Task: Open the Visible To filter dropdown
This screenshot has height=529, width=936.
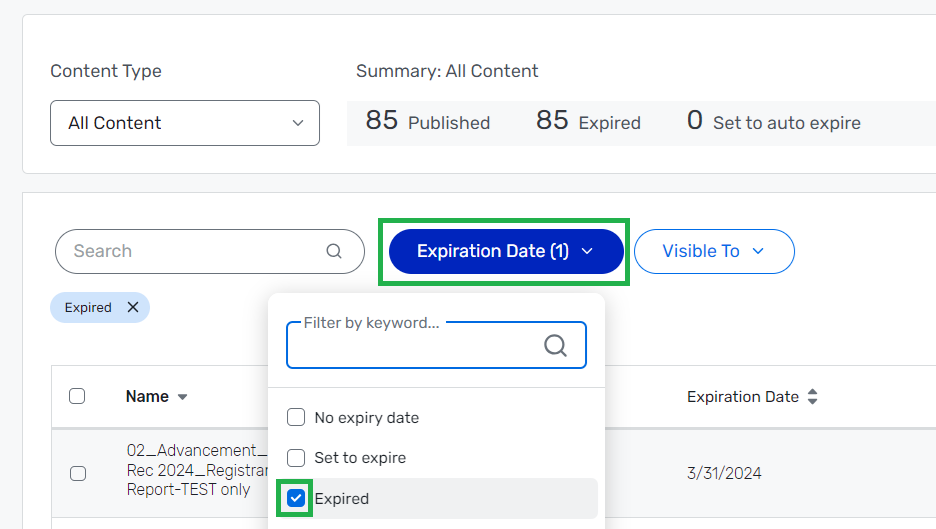Action: point(714,251)
